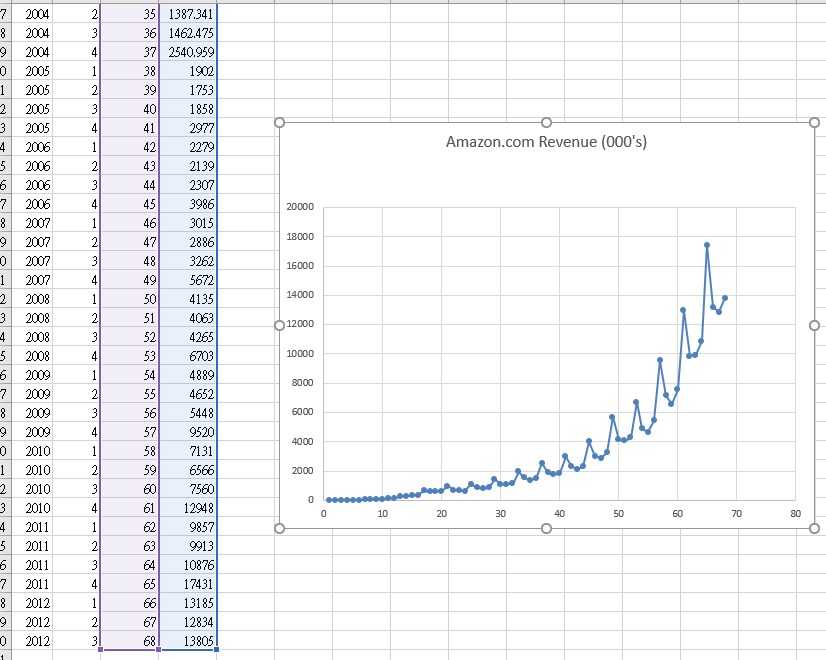Click the revenue value 5672
The image size is (826, 660).
(188, 280)
